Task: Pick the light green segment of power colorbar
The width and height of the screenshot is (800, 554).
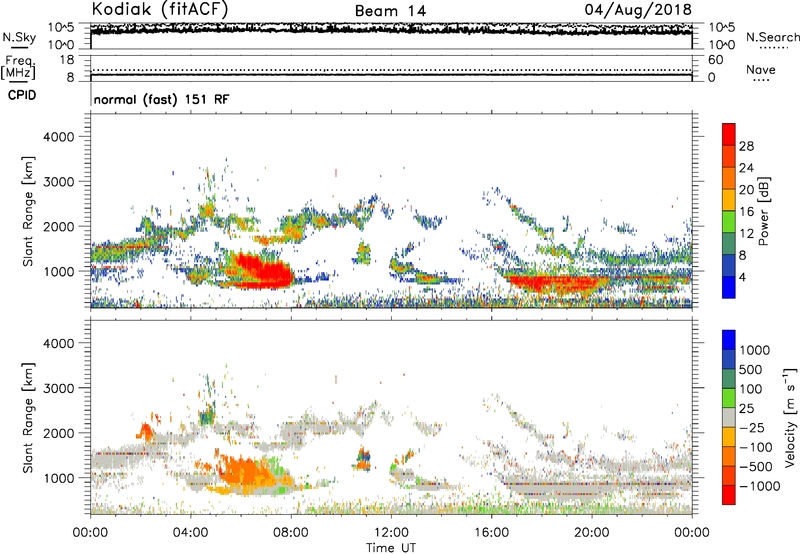Action: [x=729, y=222]
